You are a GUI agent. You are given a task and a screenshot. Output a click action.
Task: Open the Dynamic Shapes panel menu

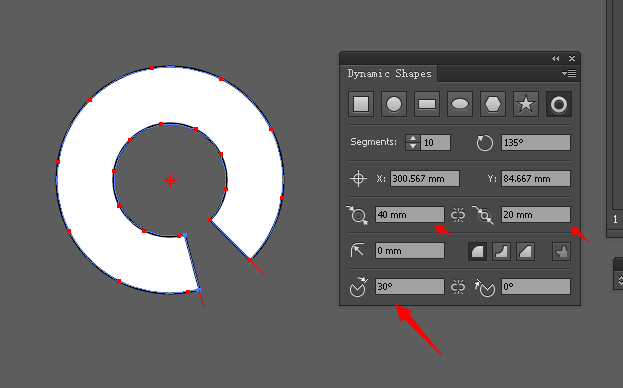pos(569,73)
